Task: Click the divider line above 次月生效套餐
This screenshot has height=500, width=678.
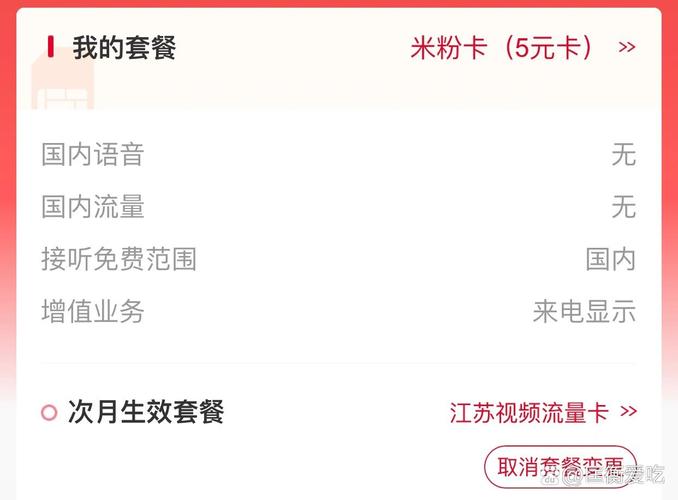Action: [x=339, y=363]
